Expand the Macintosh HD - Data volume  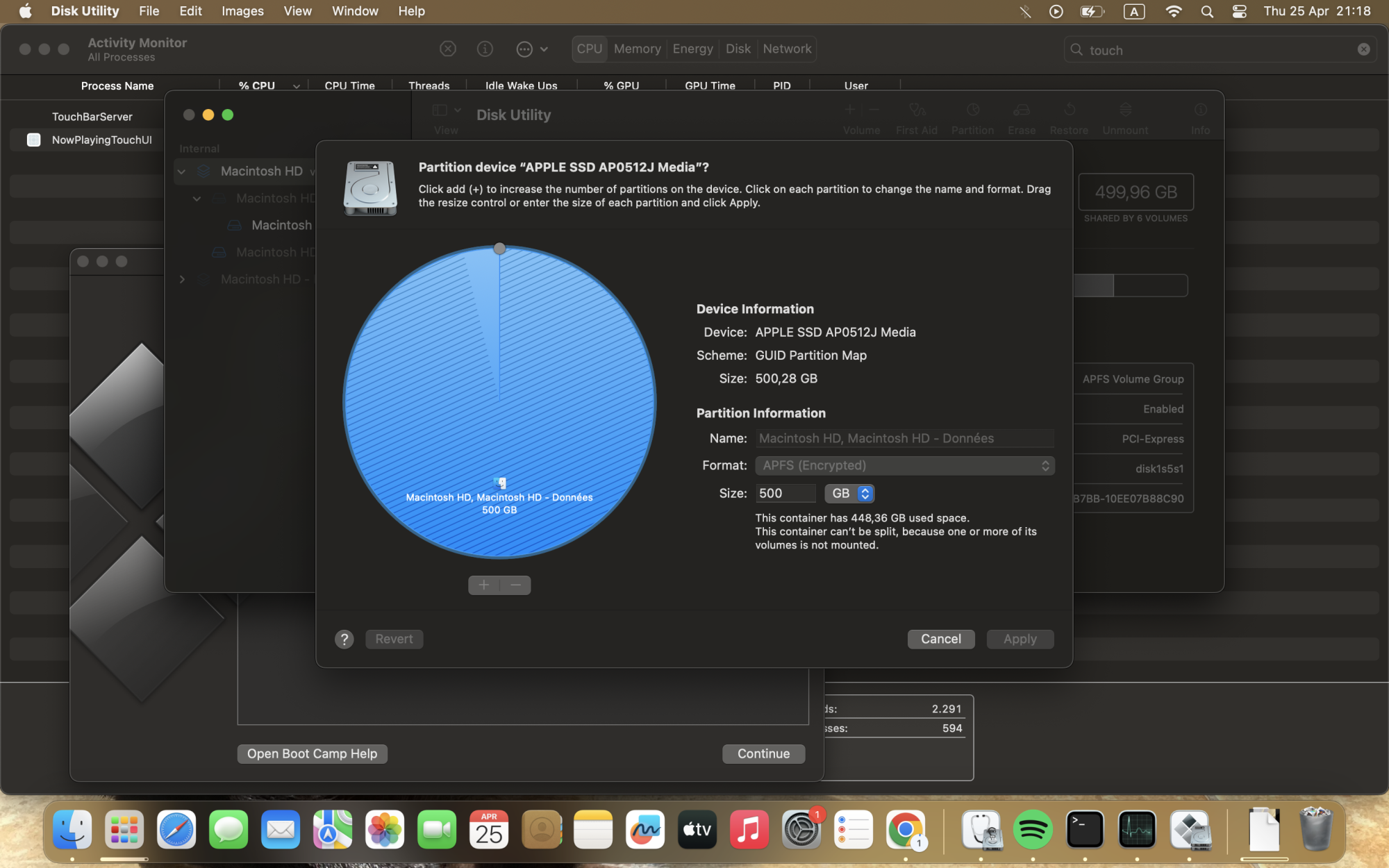point(182,279)
